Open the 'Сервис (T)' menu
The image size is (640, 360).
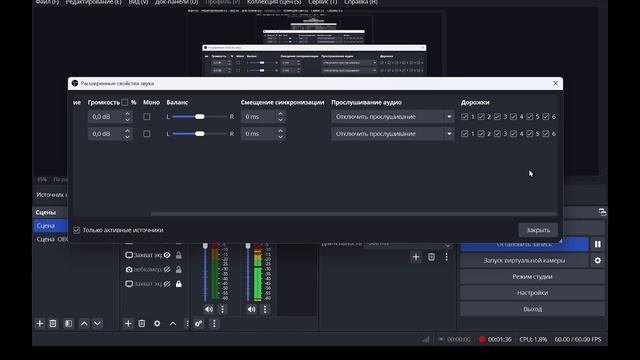[x=322, y=2]
